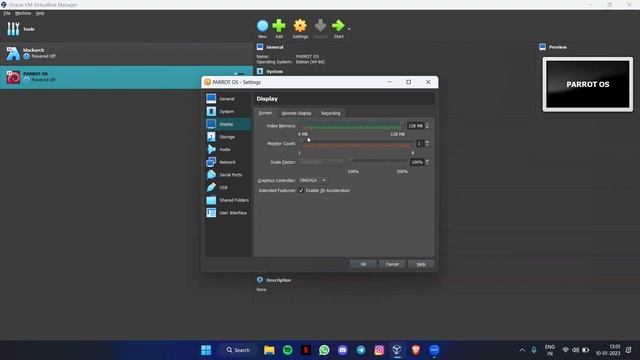Switch to the Recording tab
The width and height of the screenshot is (640, 360).
pyautogui.click(x=331, y=113)
